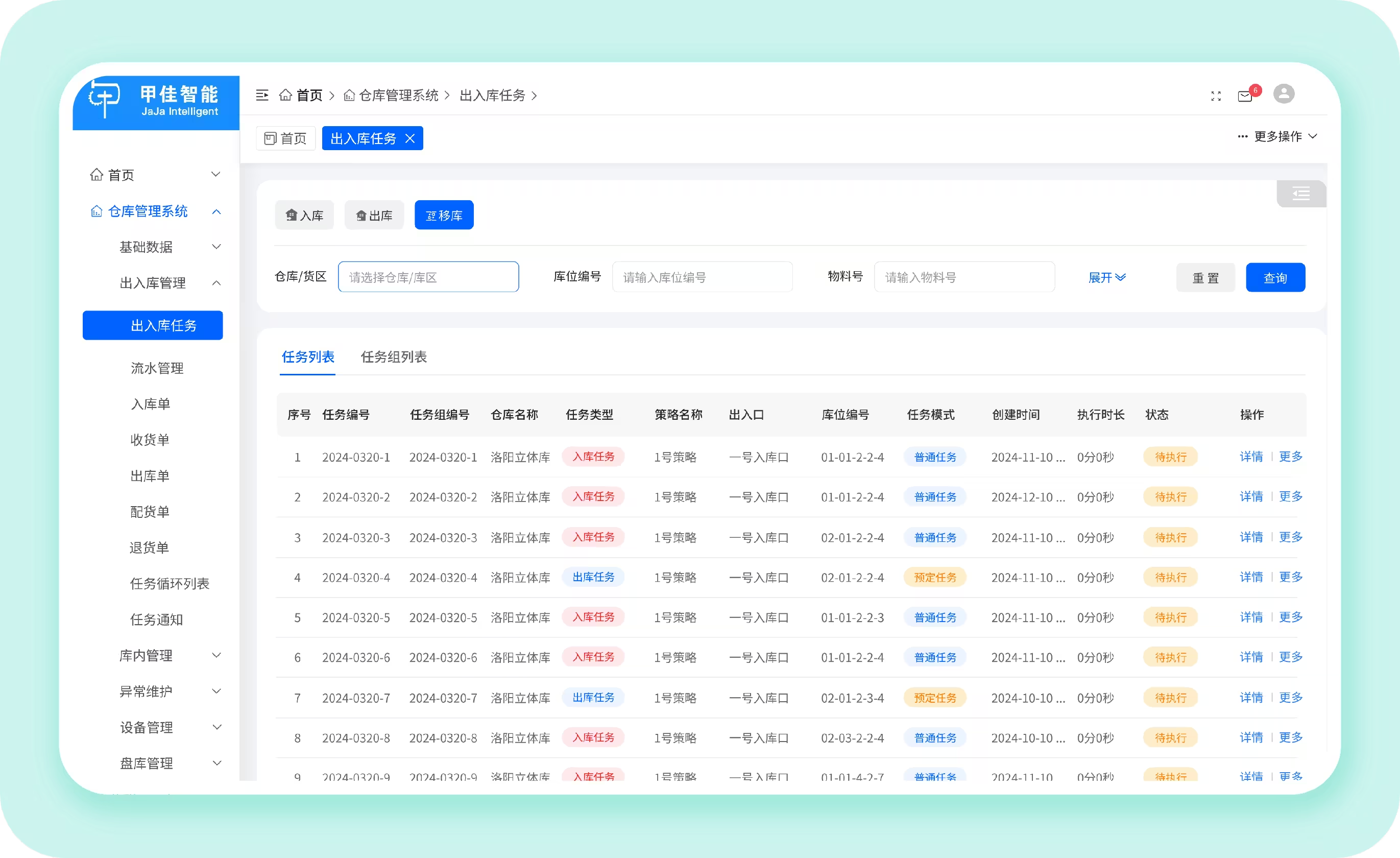Image resolution: width=1400 pixels, height=858 pixels.
Task: Click the user avatar icon
Action: pyautogui.click(x=1284, y=94)
